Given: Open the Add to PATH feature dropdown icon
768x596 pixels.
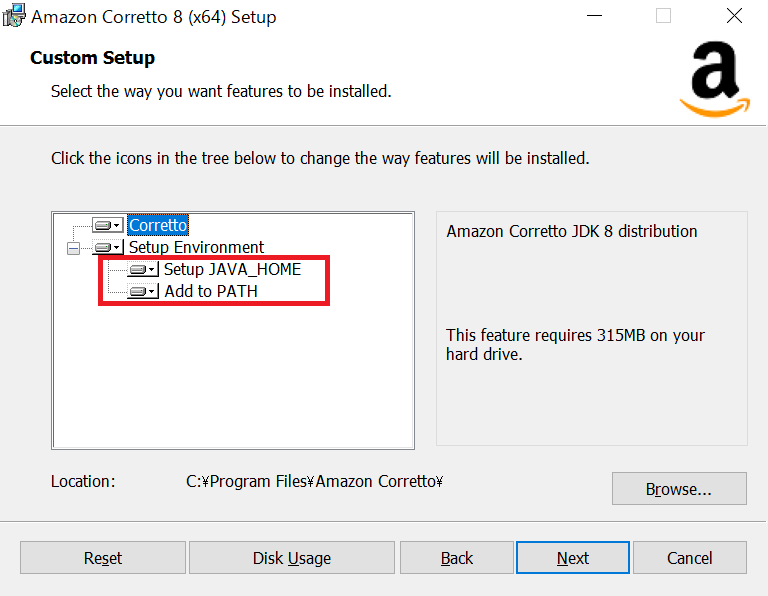Looking at the screenshot, I should click(143, 291).
